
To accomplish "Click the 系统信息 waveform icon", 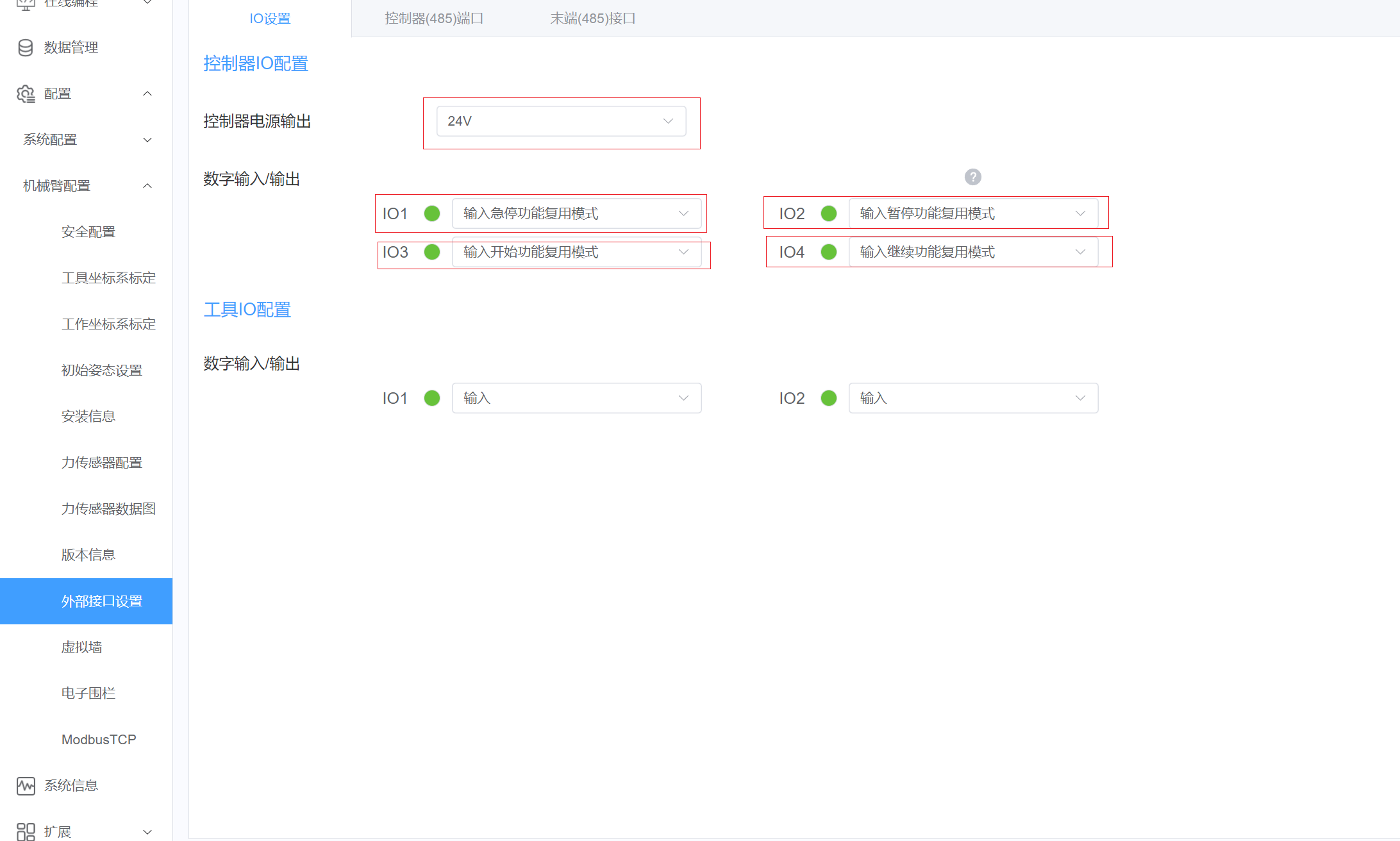I will (26, 785).
